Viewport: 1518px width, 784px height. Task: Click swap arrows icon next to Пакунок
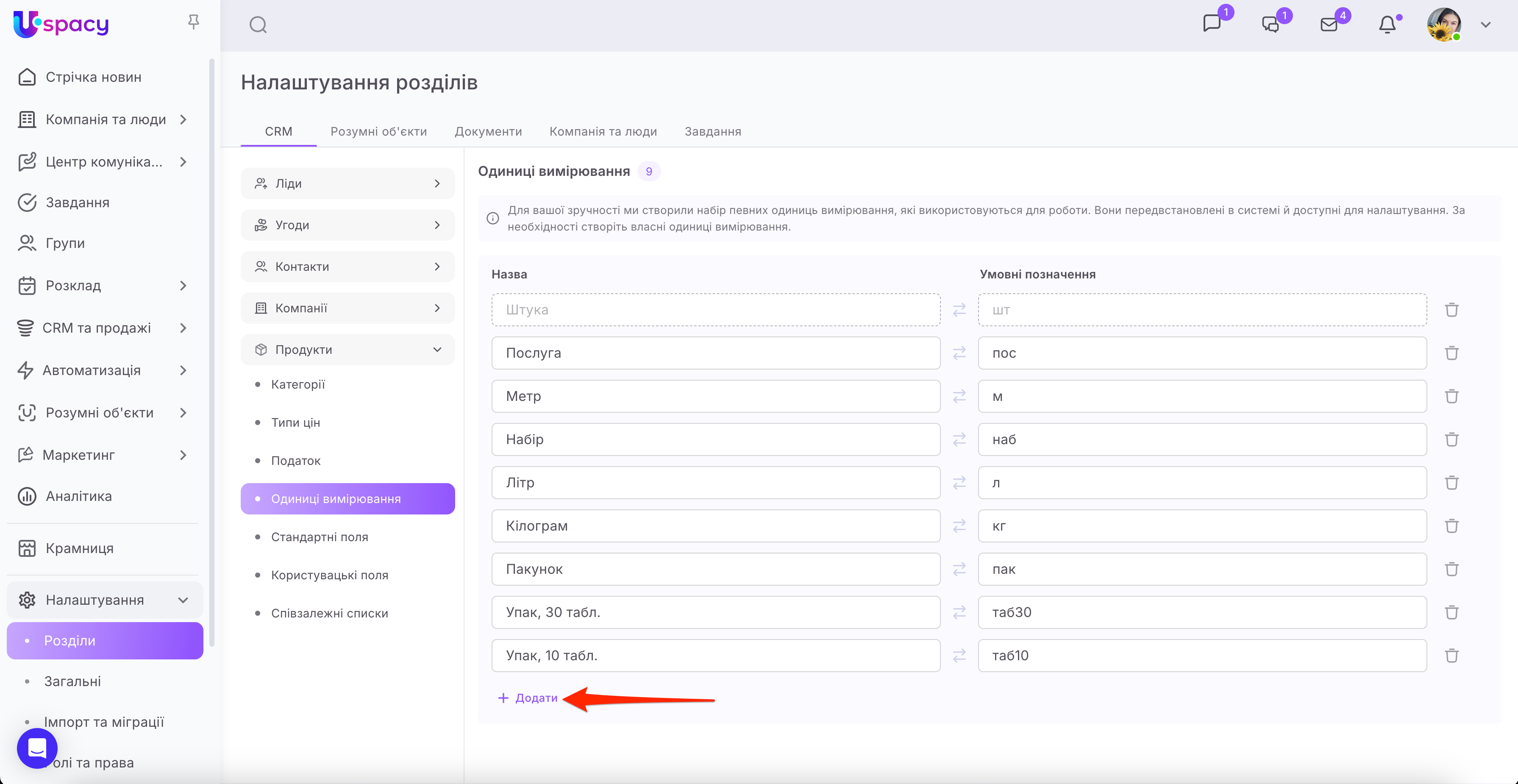959,569
